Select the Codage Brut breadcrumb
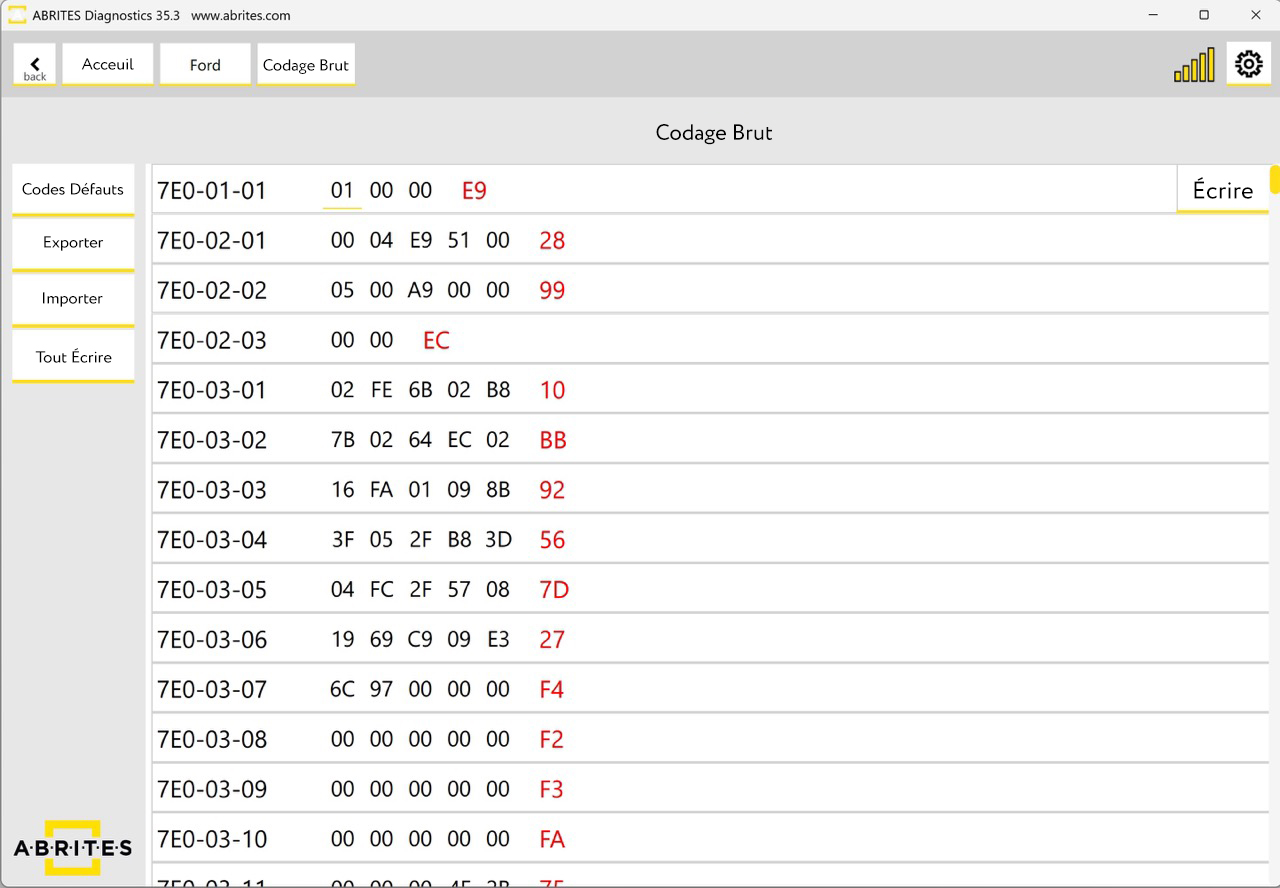This screenshot has height=888, width=1280. click(x=306, y=65)
